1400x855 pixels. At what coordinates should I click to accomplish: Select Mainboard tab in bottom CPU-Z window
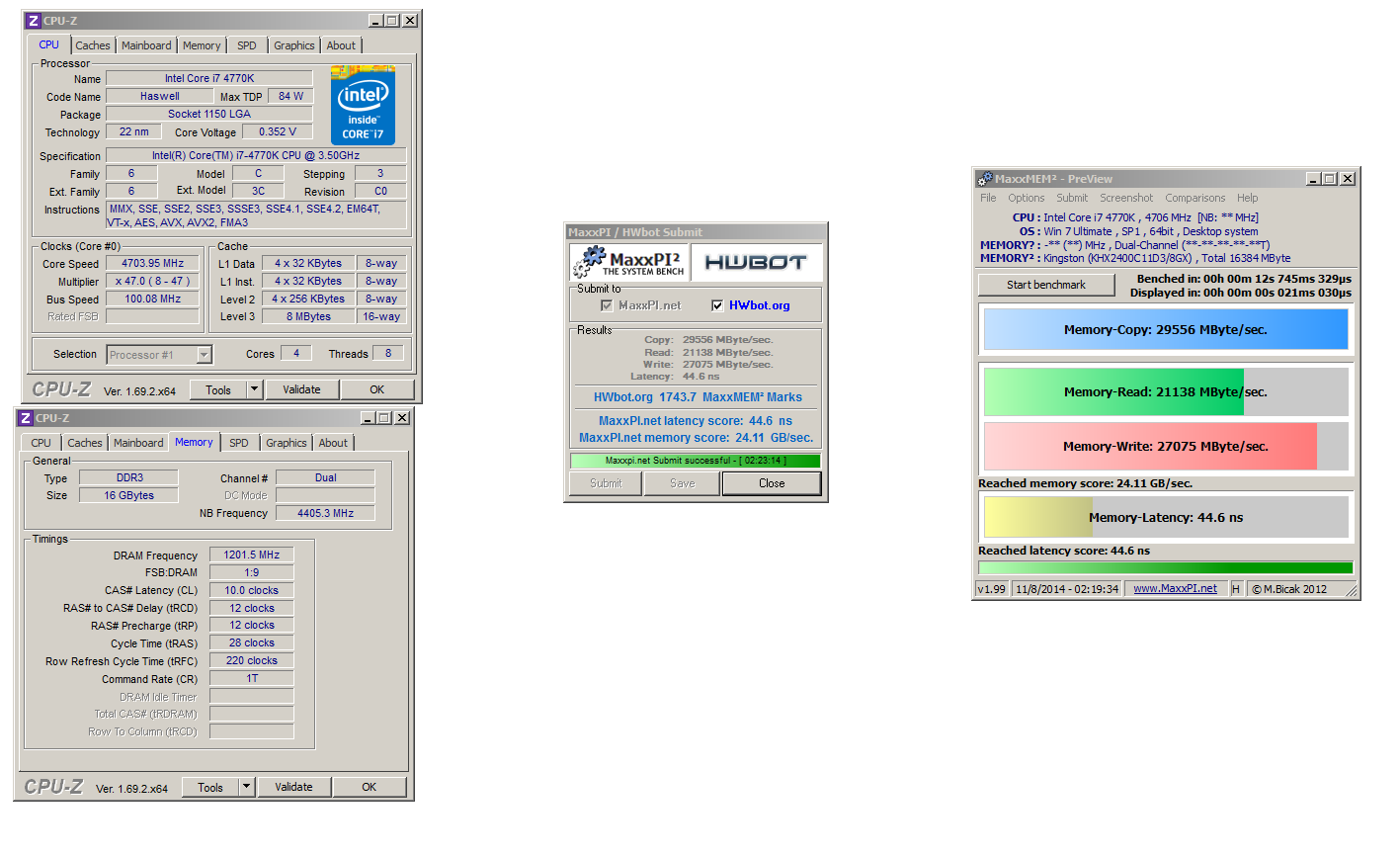pos(138,443)
